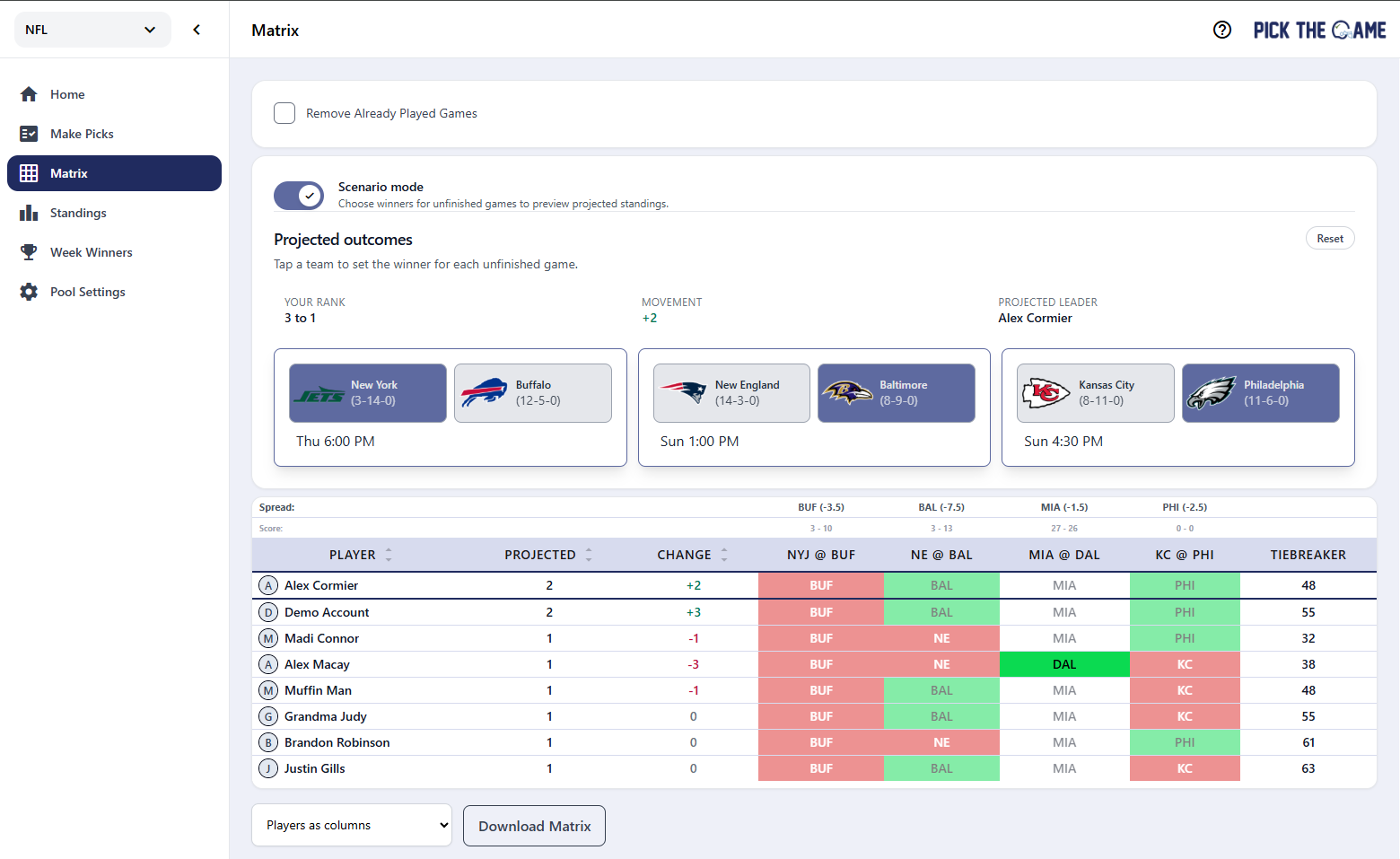This screenshot has width=1400, height=859.
Task: Click Brandon Robinson's avatar circle
Action: (268, 742)
